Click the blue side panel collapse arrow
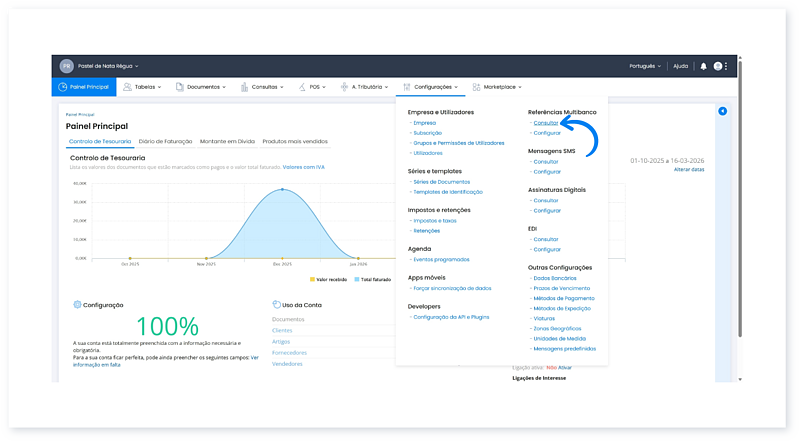This screenshot has height=442, width=800. [723, 111]
